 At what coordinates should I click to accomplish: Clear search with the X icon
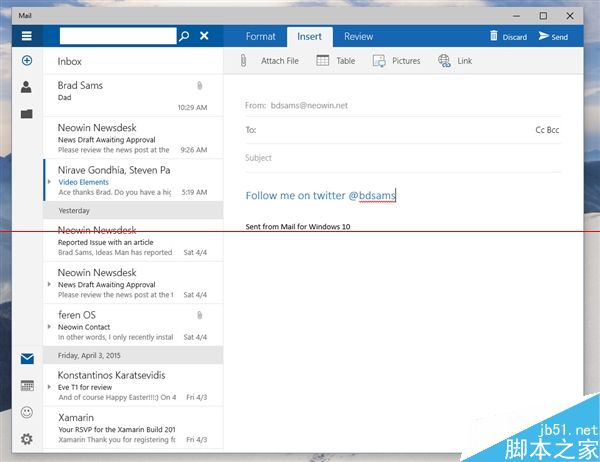204,36
